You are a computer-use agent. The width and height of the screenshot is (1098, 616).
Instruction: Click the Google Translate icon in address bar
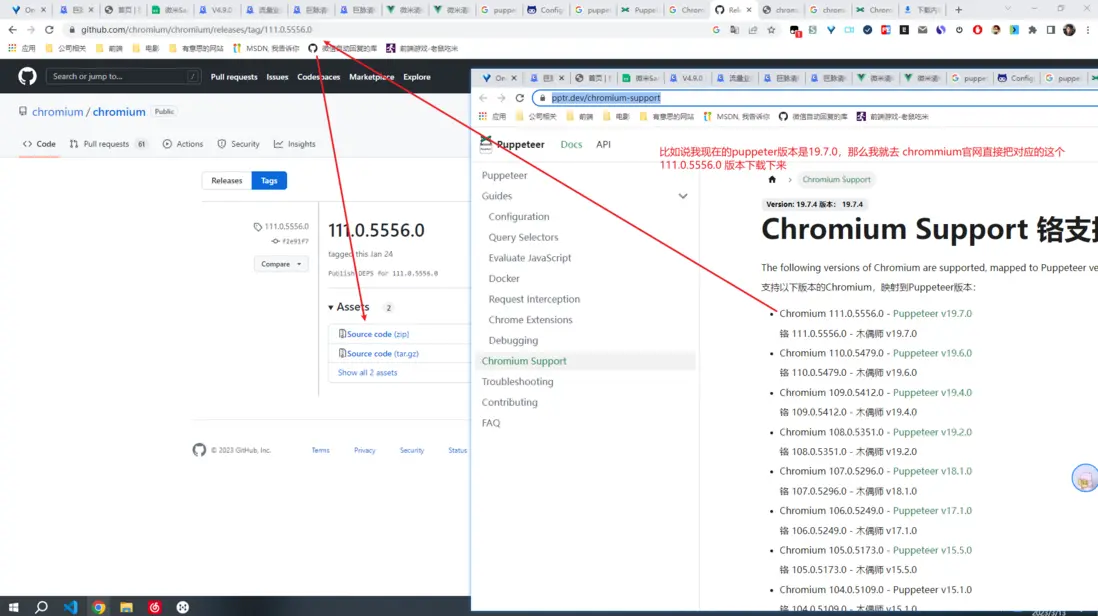click(734, 30)
